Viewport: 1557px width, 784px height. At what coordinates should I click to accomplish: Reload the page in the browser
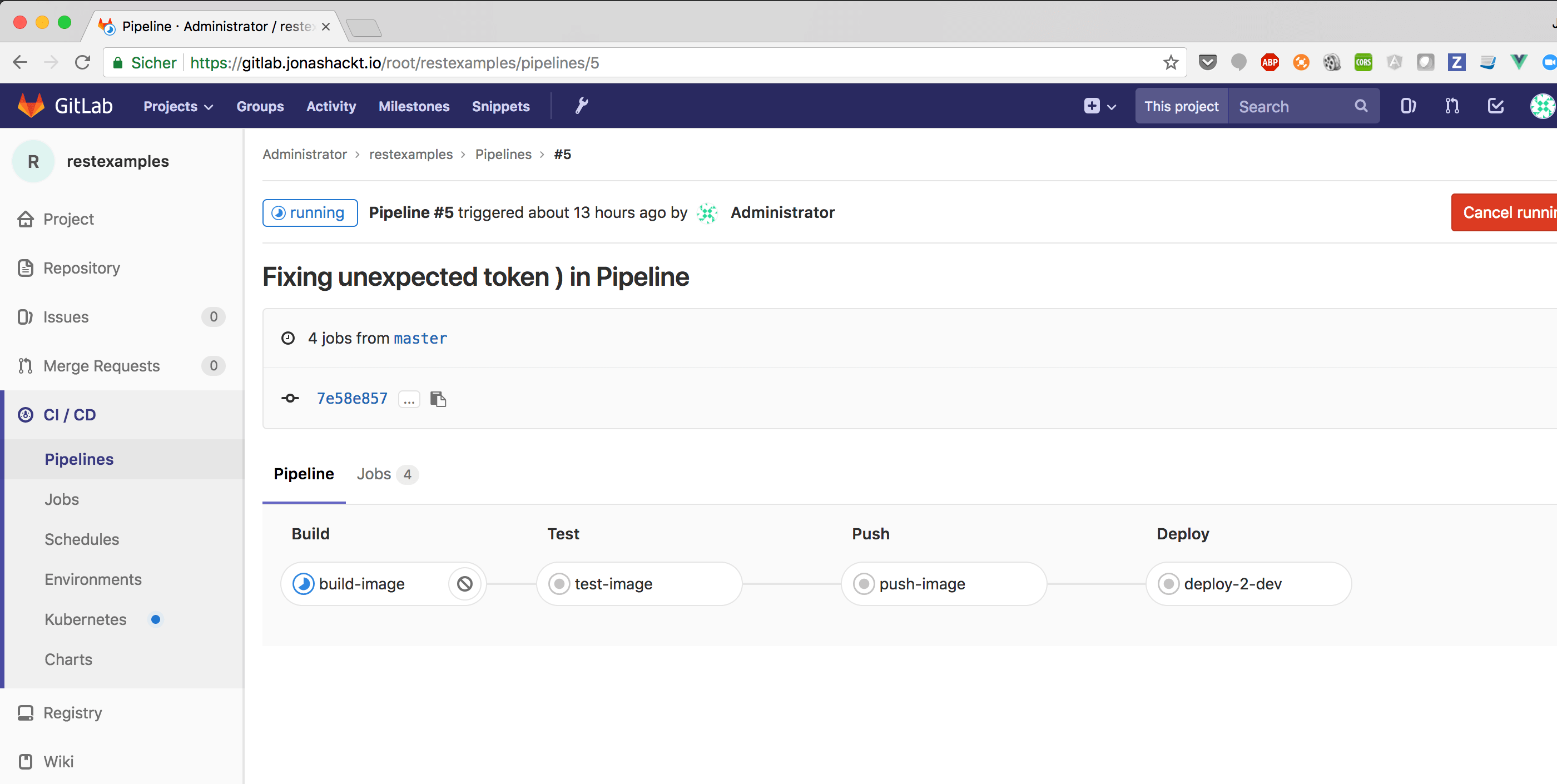click(x=83, y=62)
